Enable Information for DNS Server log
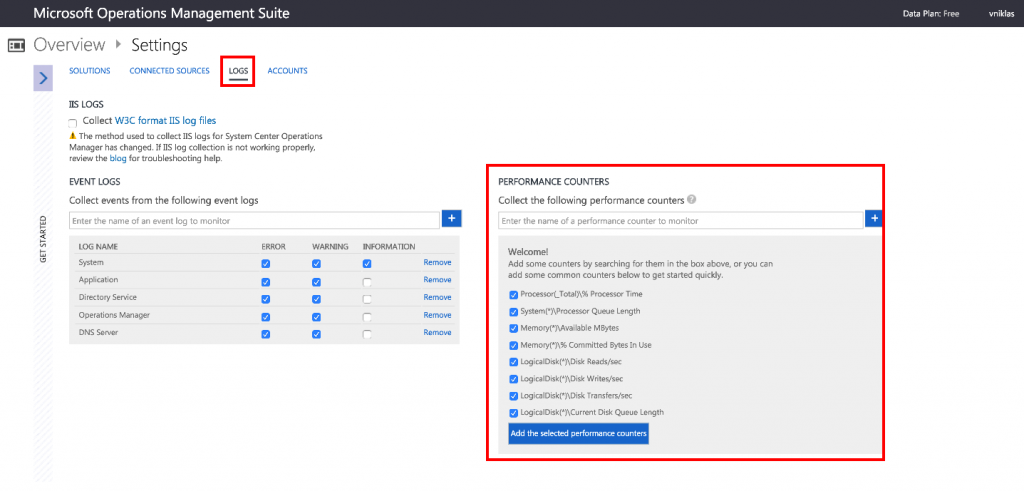 coord(367,334)
